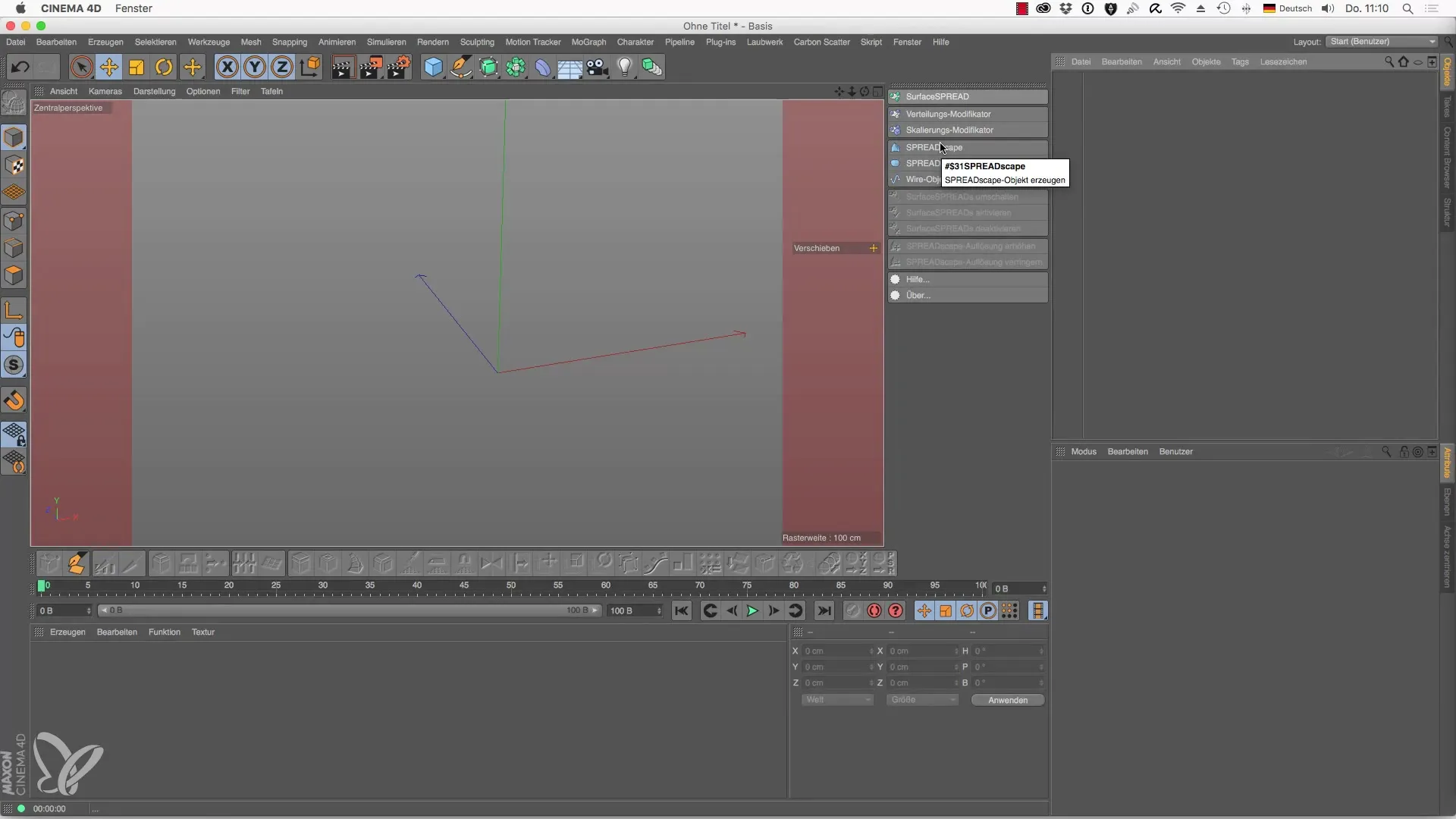Create a SurfaceSPREAD object
The height and width of the screenshot is (819, 1456).
click(x=968, y=97)
